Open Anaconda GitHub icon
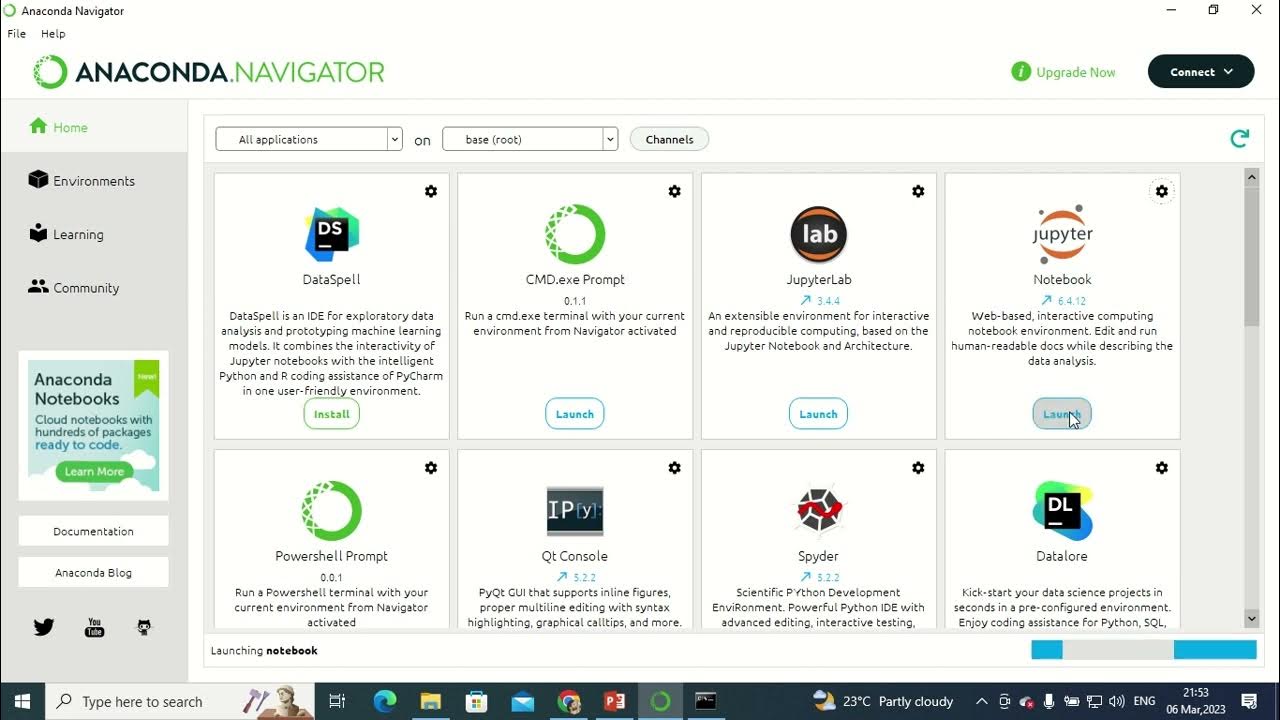Image resolution: width=1280 pixels, height=720 pixels. point(144,627)
